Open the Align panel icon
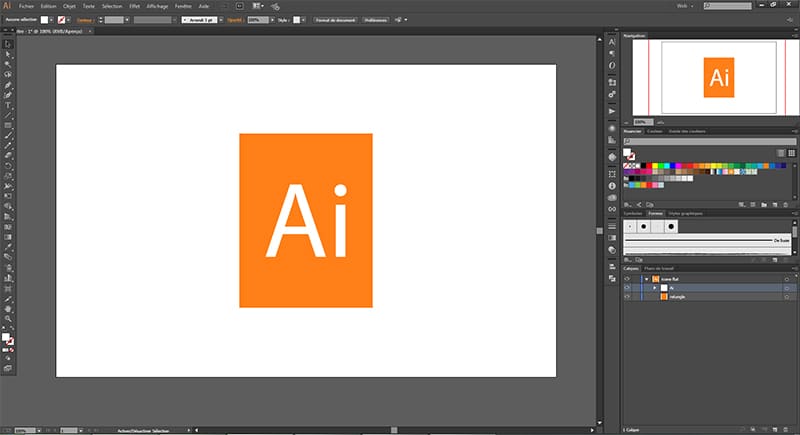Screen dimensions: 800x435 pos(612,267)
